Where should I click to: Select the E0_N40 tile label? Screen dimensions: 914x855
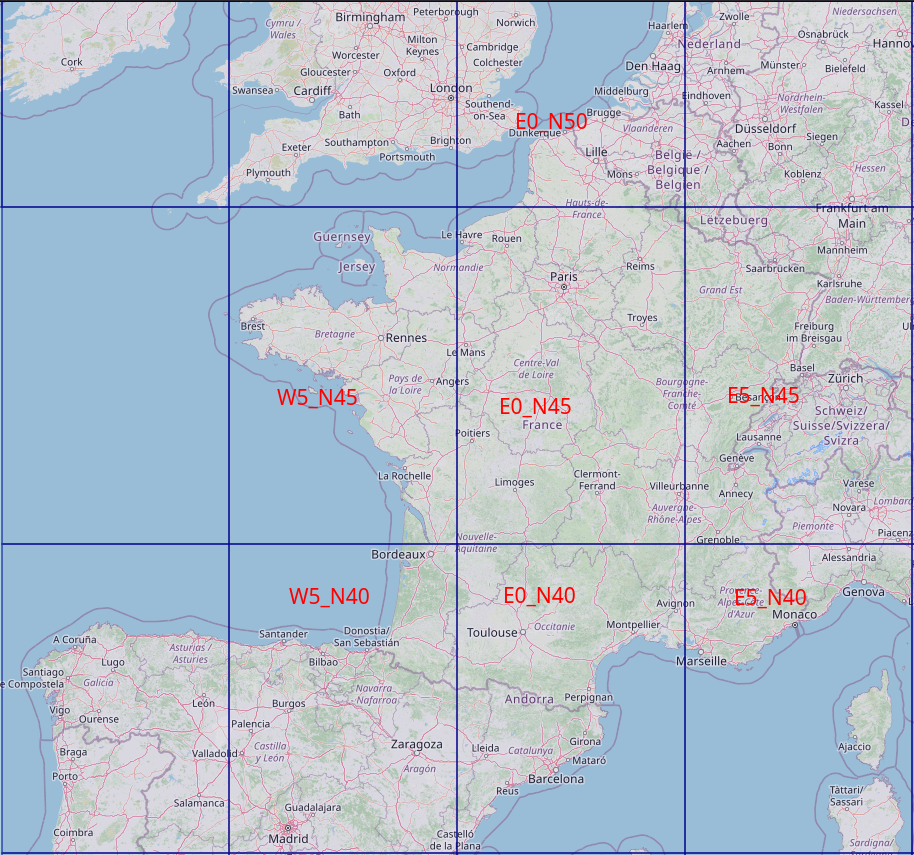pyautogui.click(x=539, y=595)
